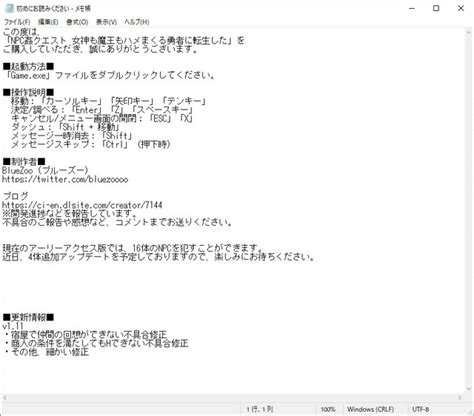Click the ダッシュ: Shift + 移動 line
The width and height of the screenshot is (474, 416).
click(x=65, y=127)
